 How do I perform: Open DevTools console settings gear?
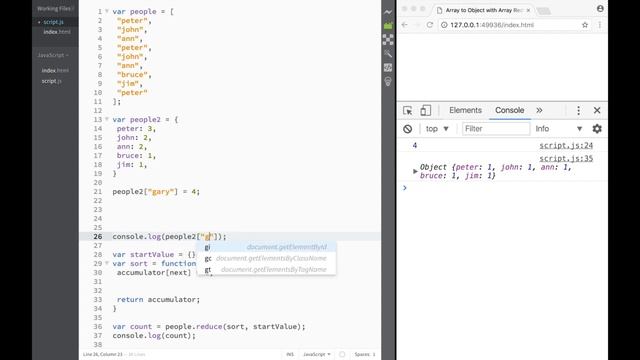(x=597, y=129)
